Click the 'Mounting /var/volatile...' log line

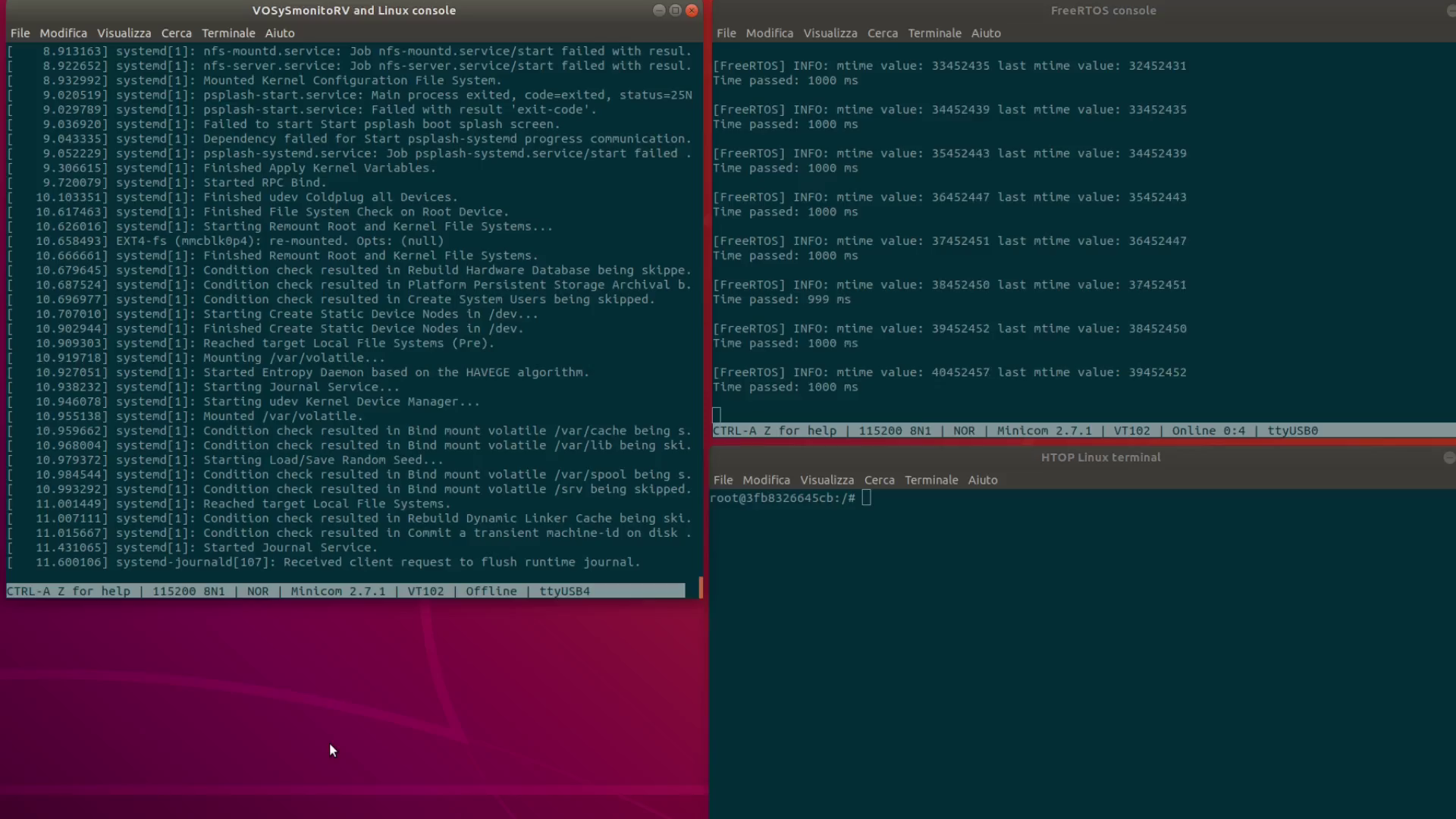point(196,358)
